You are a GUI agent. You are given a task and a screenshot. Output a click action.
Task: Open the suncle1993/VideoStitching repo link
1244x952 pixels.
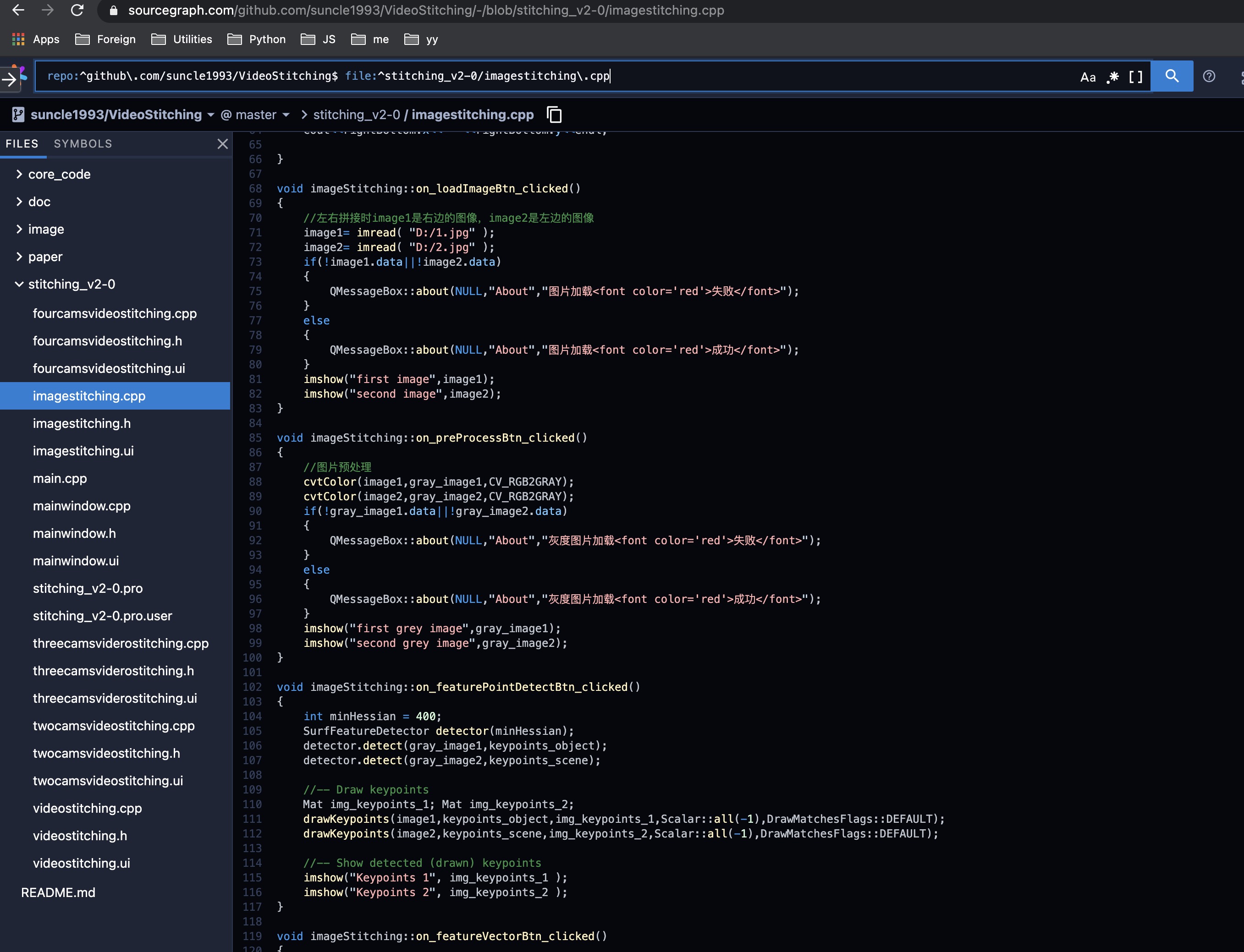pos(116,115)
